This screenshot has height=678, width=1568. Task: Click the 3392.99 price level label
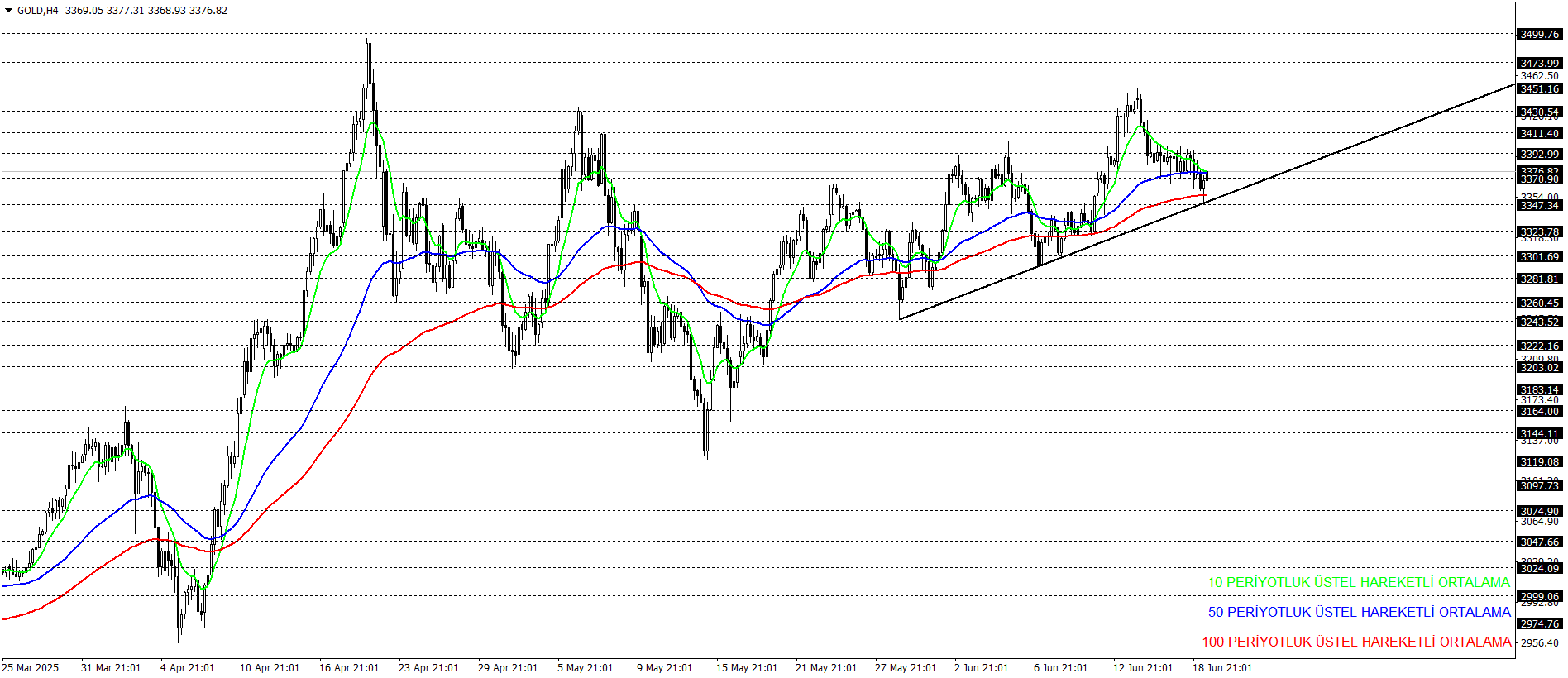click(1540, 154)
